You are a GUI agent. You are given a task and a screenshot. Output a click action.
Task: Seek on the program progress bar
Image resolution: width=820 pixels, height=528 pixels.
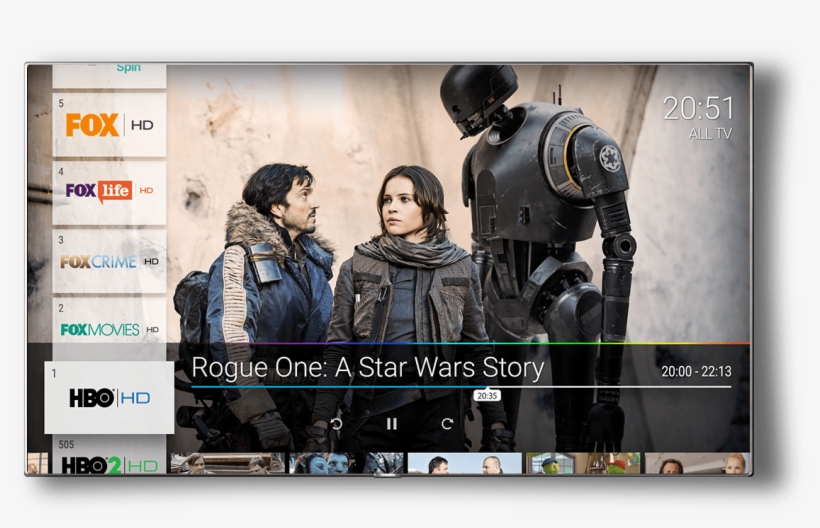coord(461,387)
